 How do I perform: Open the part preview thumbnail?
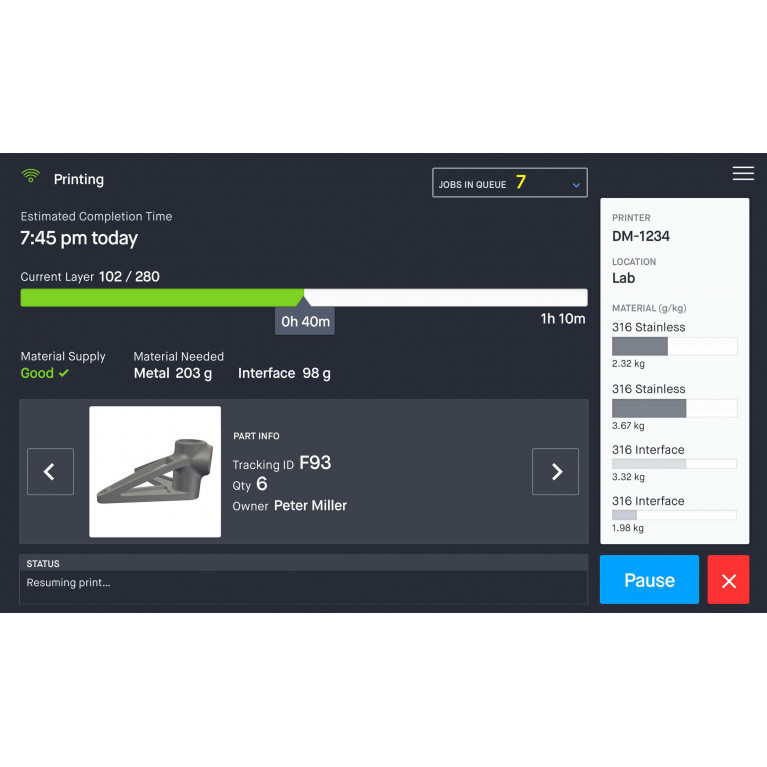[x=155, y=472]
